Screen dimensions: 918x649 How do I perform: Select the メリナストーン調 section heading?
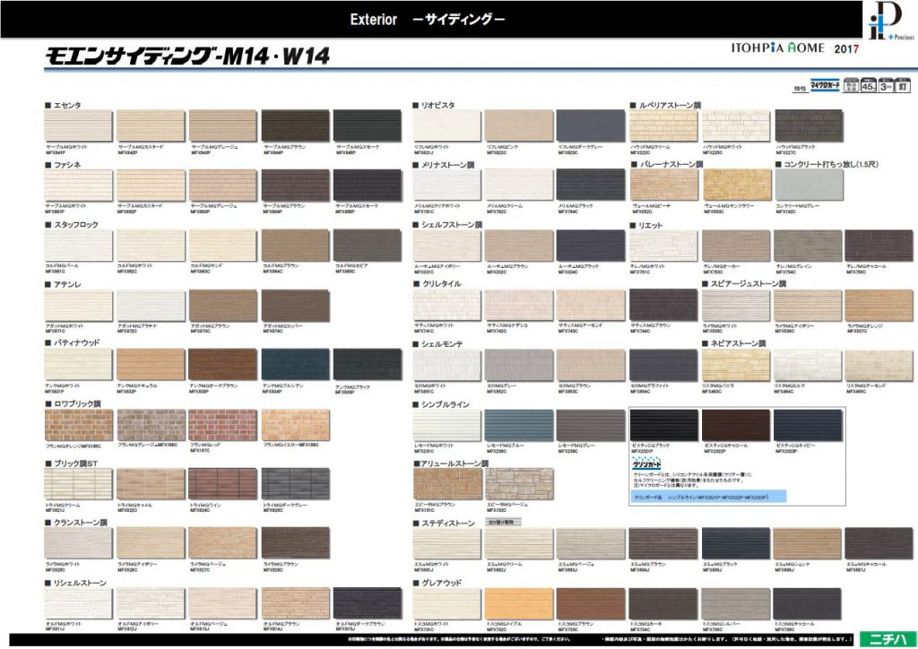pos(444,166)
